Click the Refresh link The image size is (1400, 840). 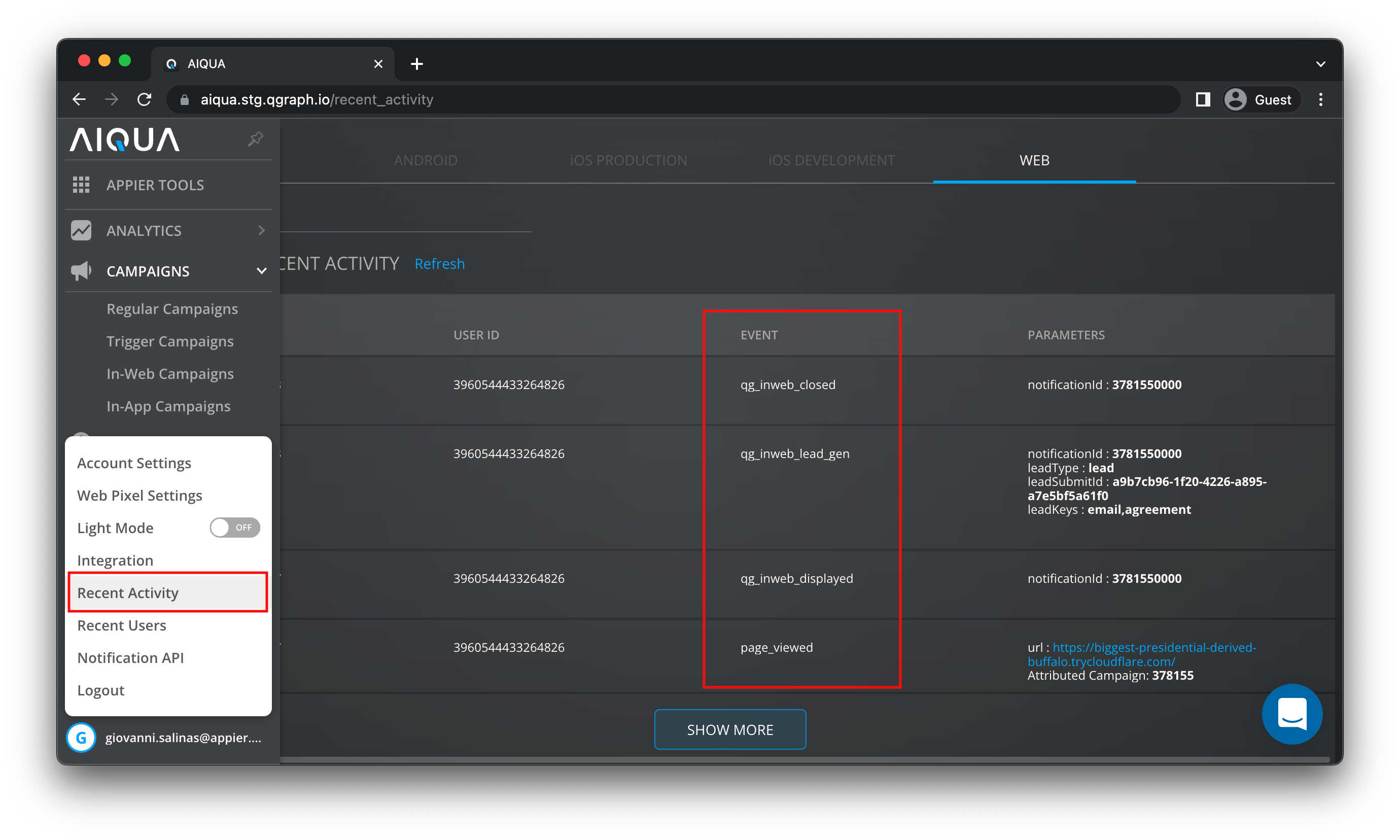coord(439,264)
